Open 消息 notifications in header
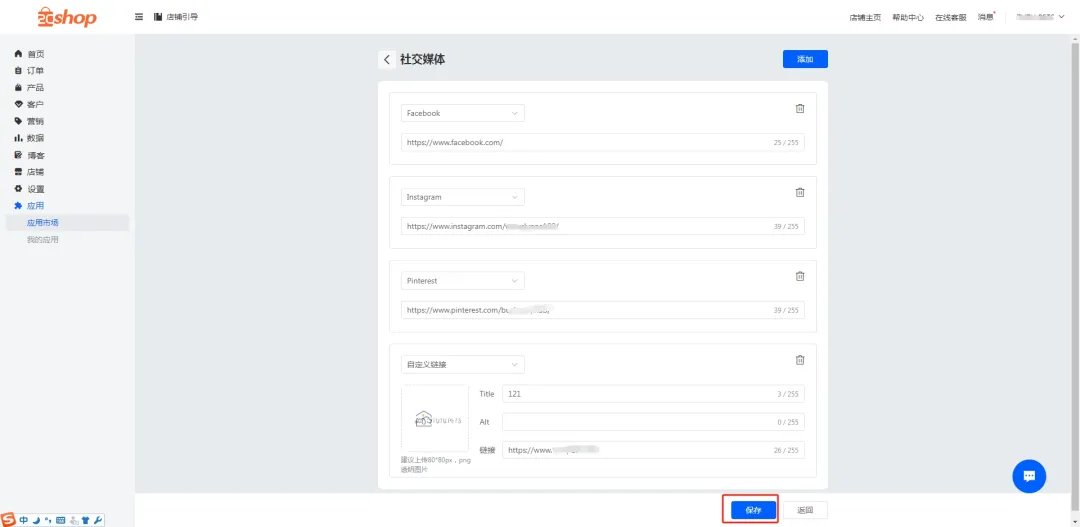The width and height of the screenshot is (1080, 527). [x=986, y=17]
